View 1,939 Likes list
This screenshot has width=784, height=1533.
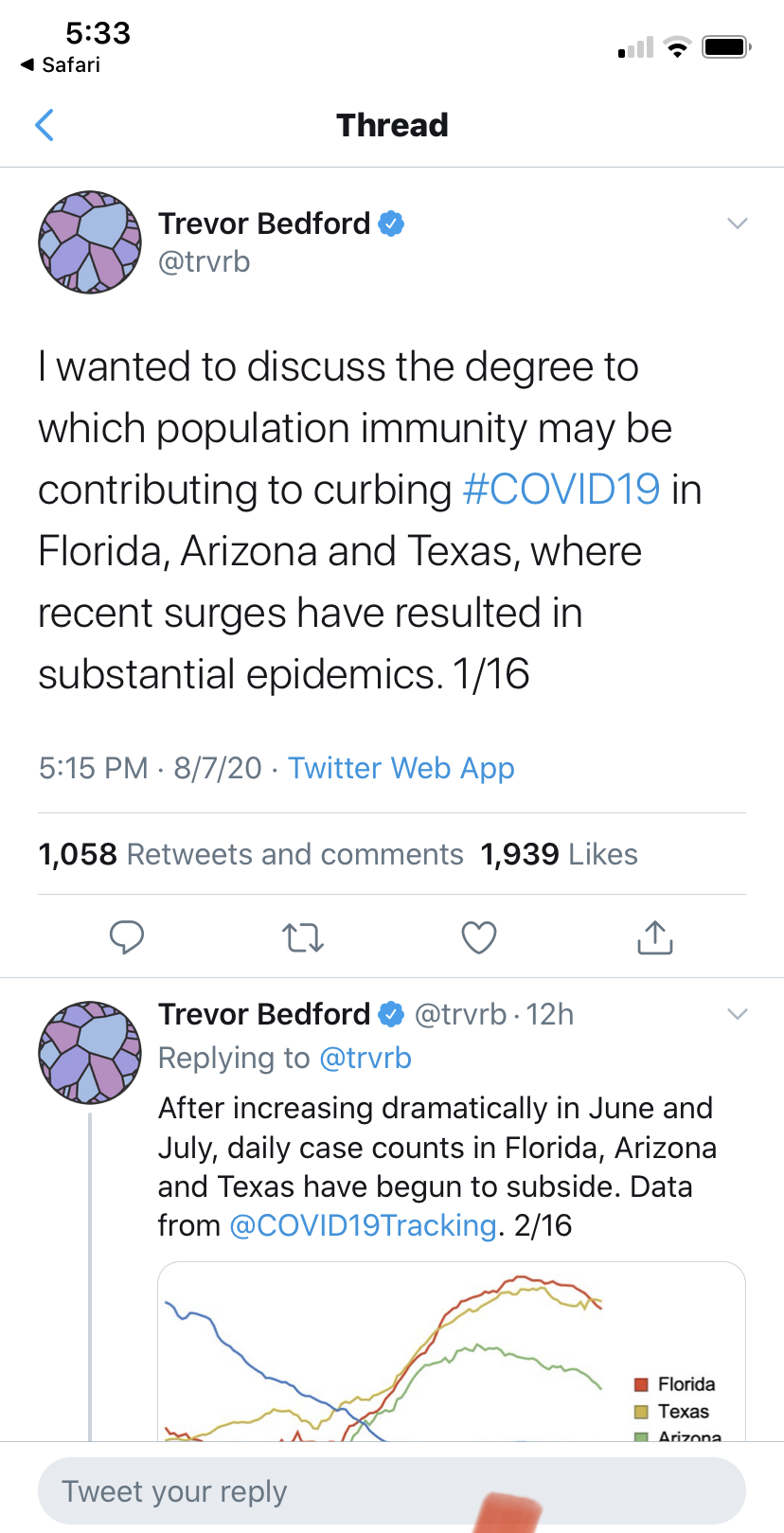pyautogui.click(x=559, y=854)
